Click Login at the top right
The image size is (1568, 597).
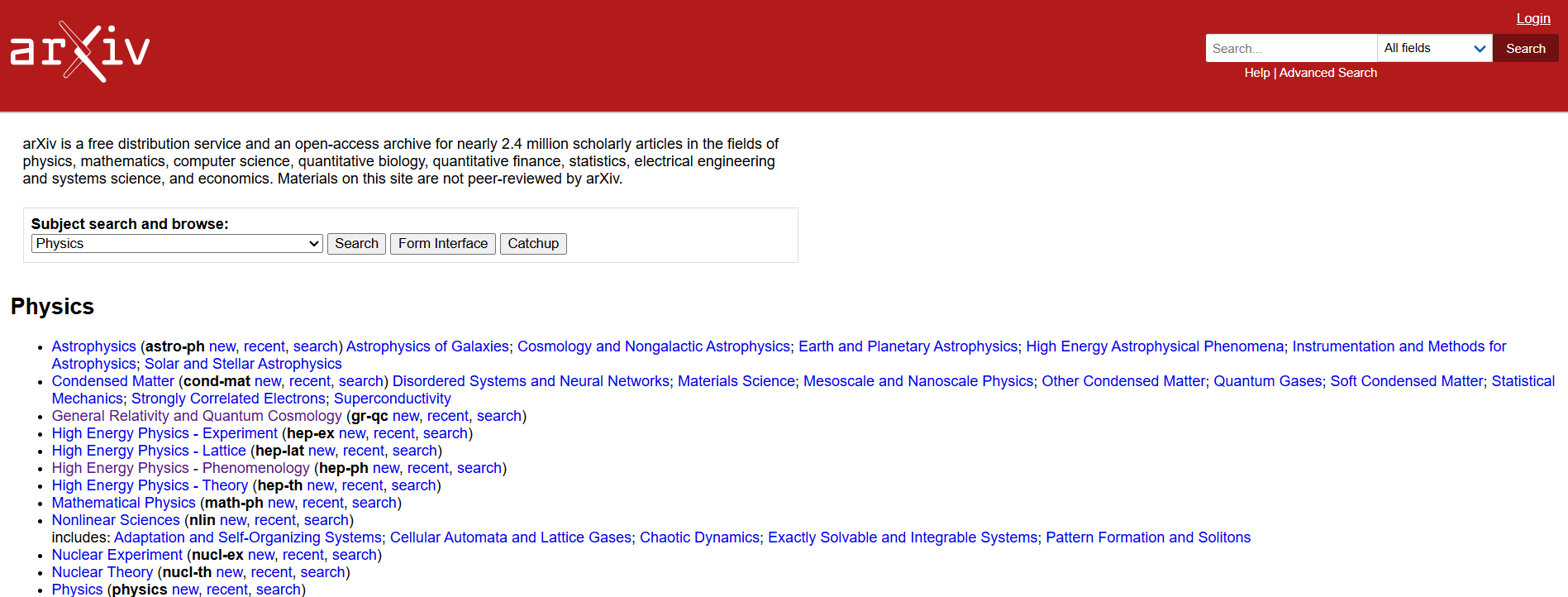pos(1533,18)
